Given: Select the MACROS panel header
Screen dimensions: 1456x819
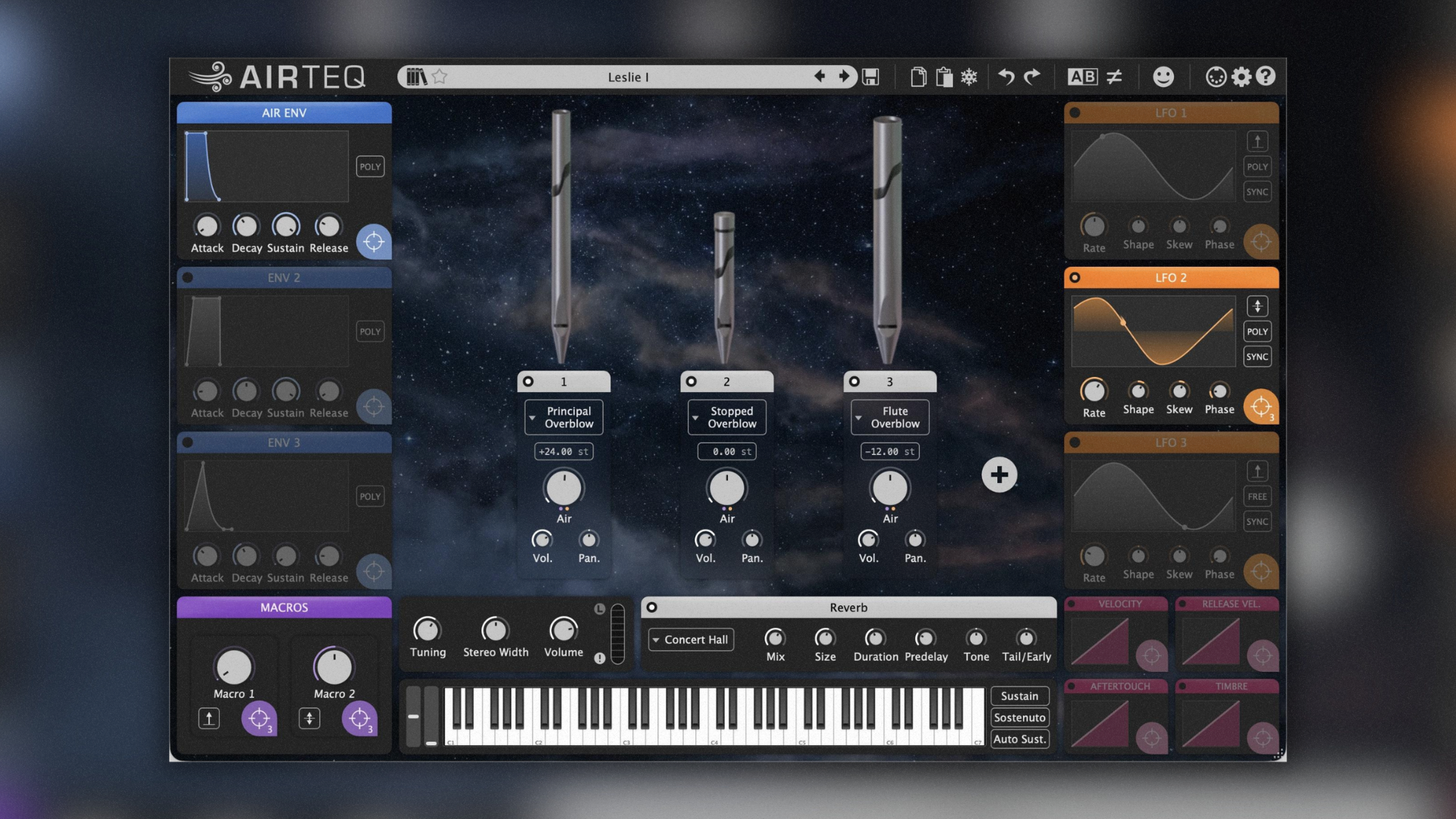Looking at the screenshot, I should coord(284,607).
